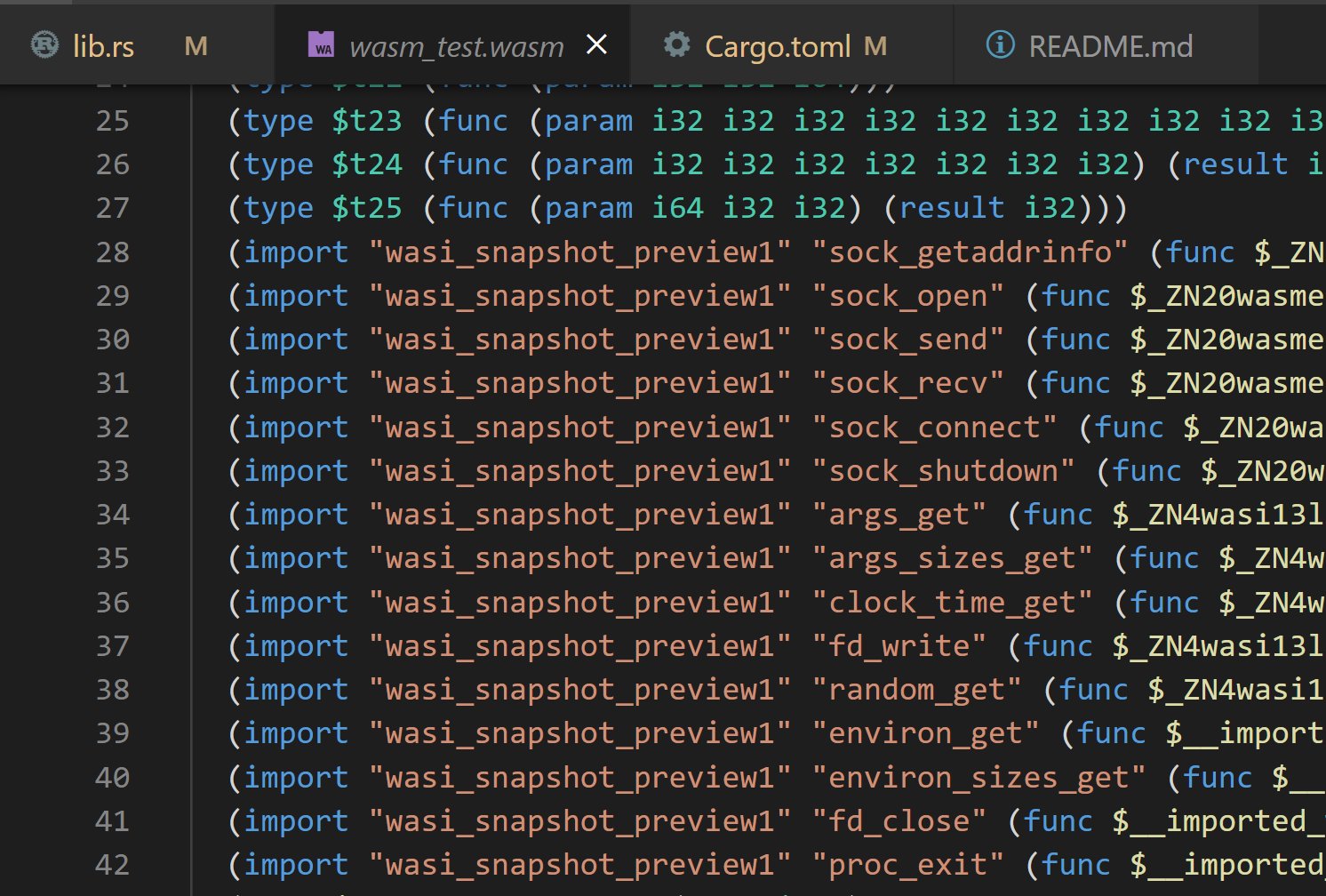Image resolution: width=1326 pixels, height=896 pixels.
Task: Click the modified M badge on Cargo.toml tab
Action: [x=875, y=46]
